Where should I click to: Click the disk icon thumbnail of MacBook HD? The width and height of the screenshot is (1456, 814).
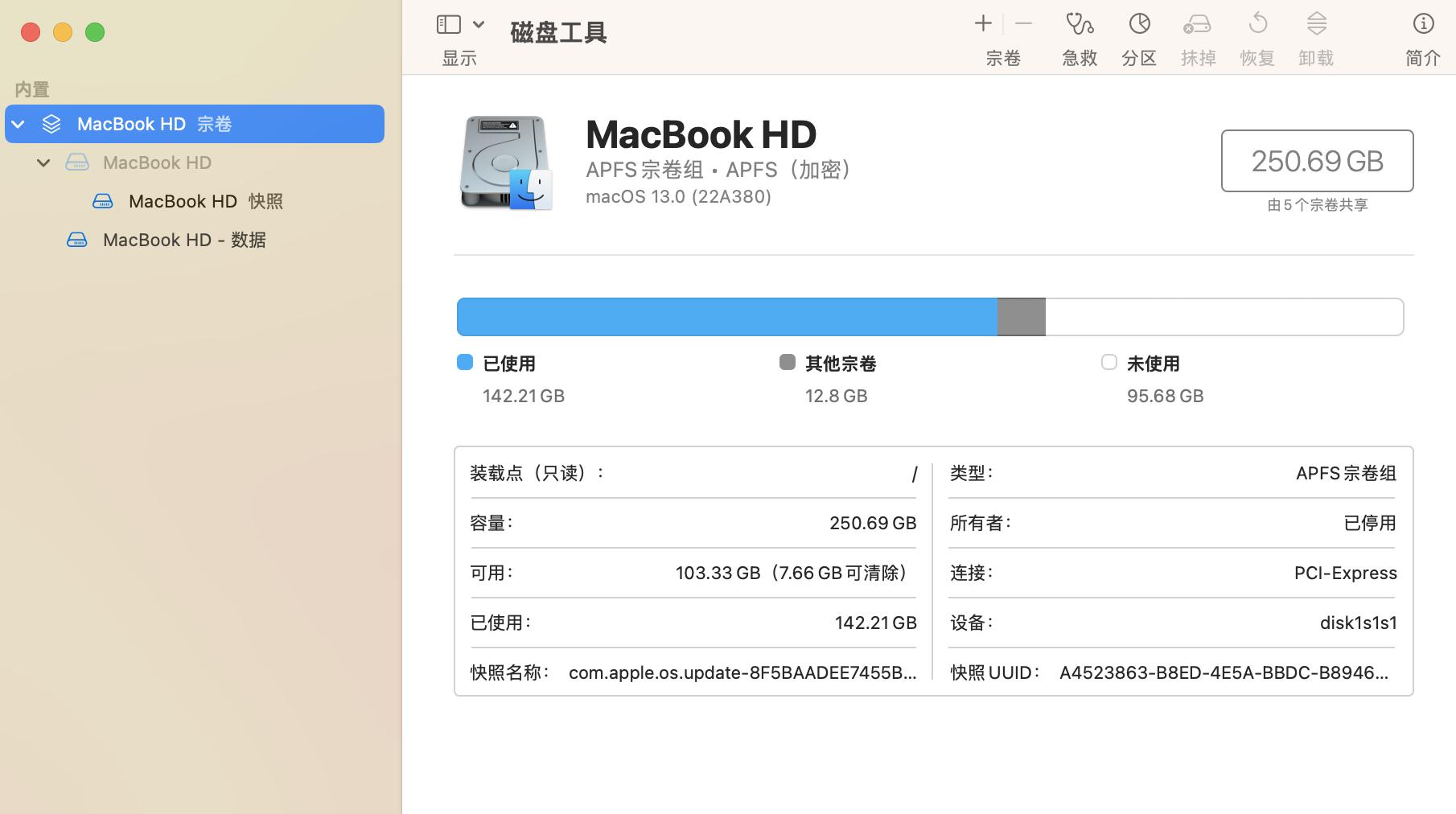pyautogui.click(x=505, y=162)
